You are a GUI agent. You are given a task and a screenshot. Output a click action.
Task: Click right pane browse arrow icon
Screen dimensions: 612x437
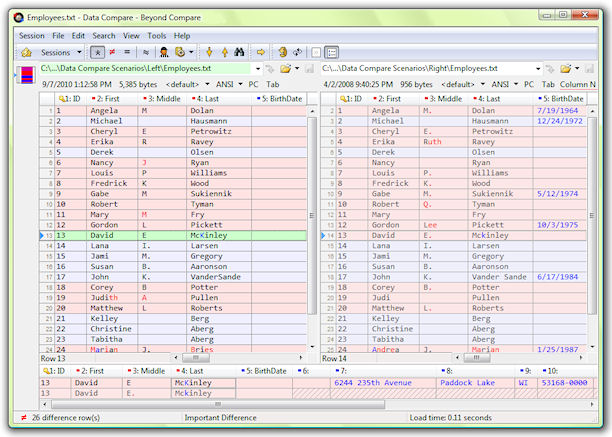point(550,69)
